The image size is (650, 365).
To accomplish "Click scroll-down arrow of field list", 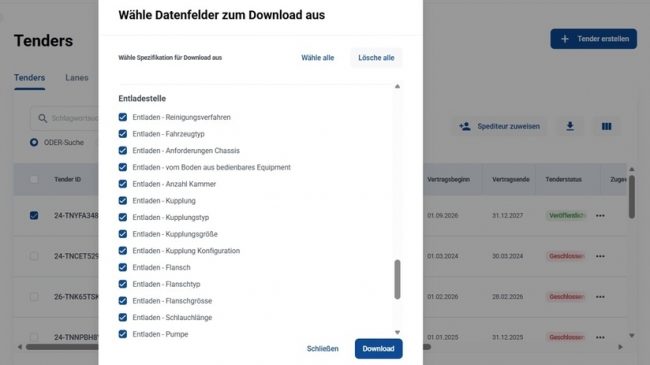I will click(397, 332).
